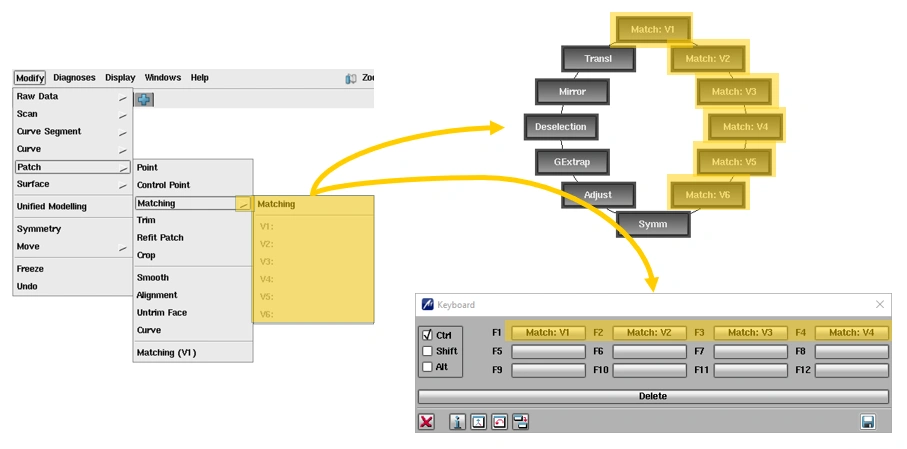Open the Diagnoses menu
This screenshot has height=449, width=907.
[74, 78]
